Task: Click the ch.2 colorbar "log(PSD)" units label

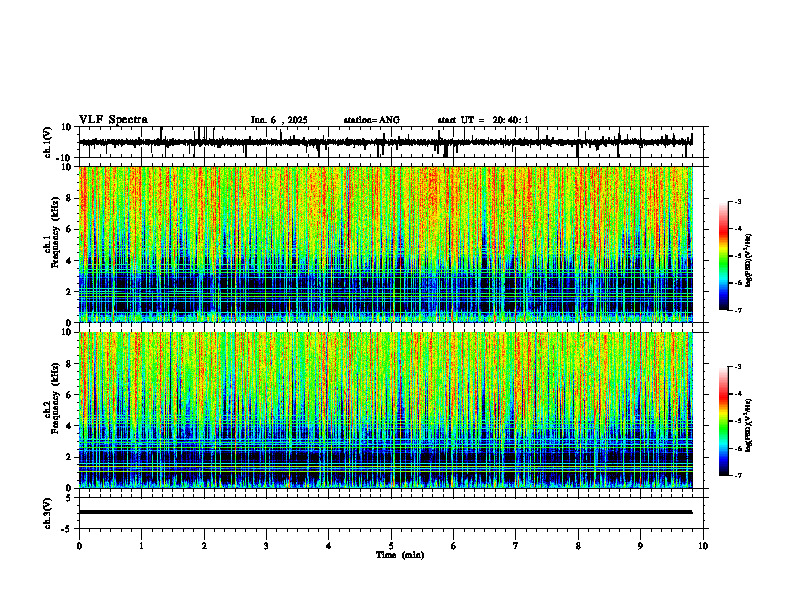Action: 749,425
